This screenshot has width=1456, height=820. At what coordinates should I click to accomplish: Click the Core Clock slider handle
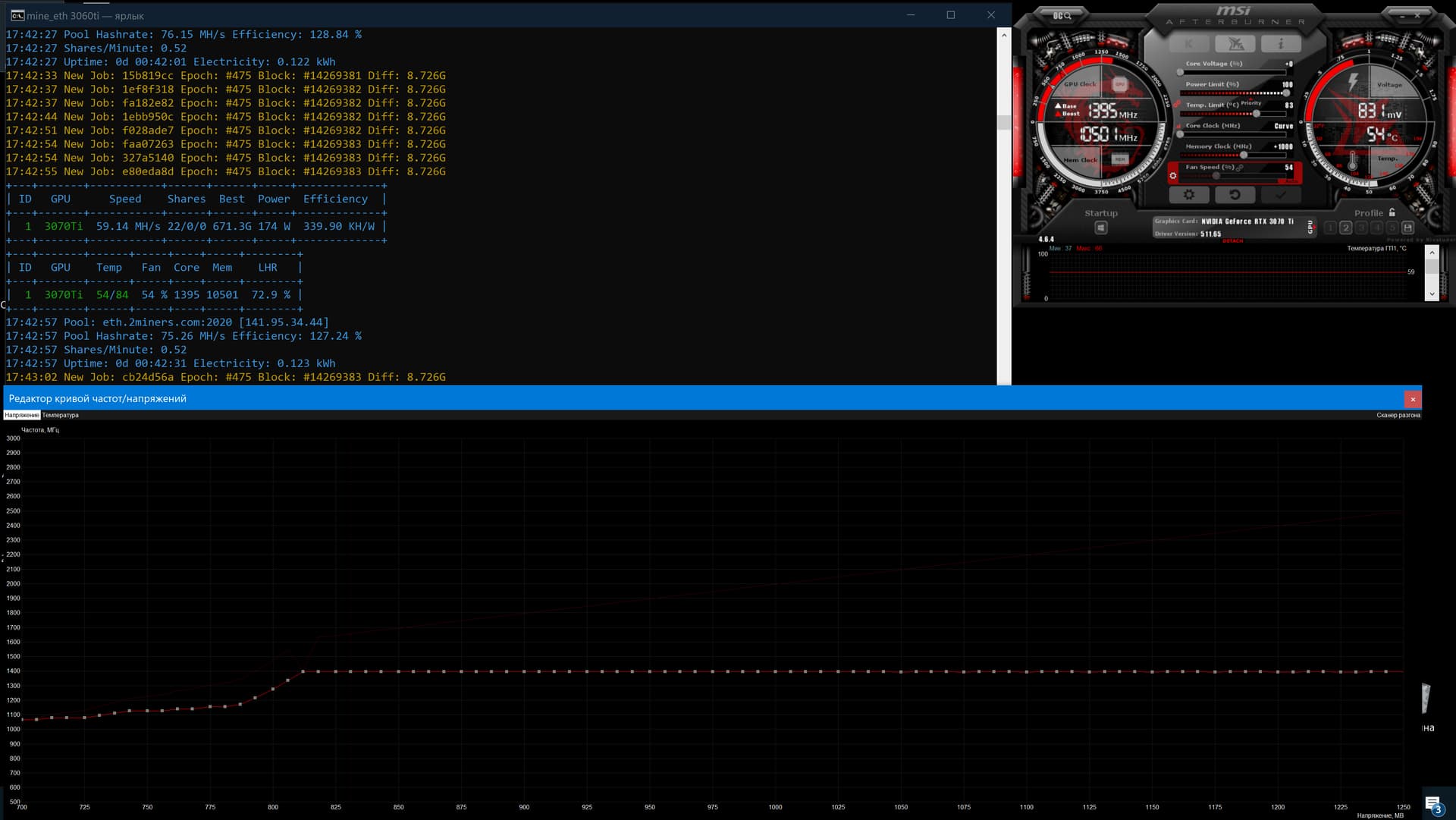click(1180, 134)
